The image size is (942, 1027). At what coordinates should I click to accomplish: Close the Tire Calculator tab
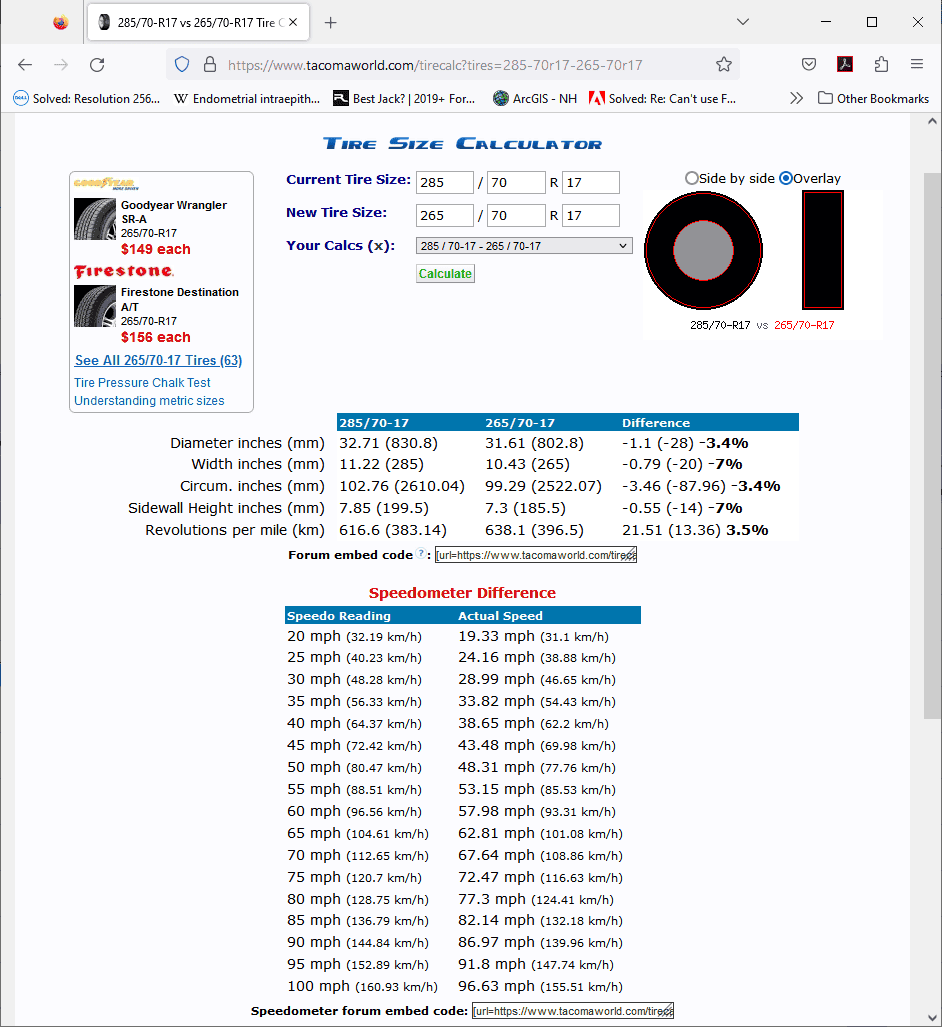[x=293, y=22]
